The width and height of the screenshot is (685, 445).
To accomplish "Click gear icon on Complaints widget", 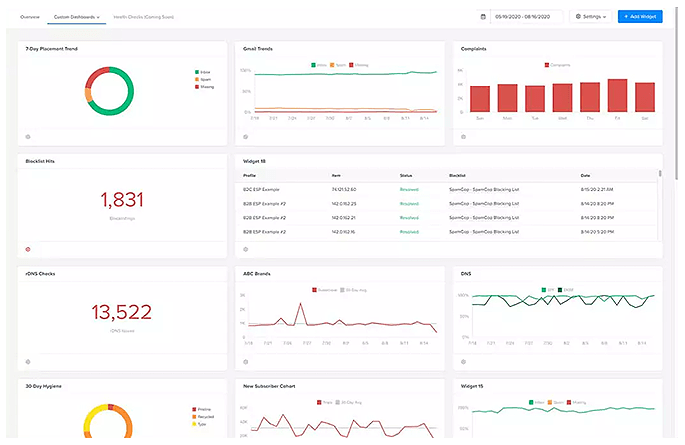I will click(463, 137).
